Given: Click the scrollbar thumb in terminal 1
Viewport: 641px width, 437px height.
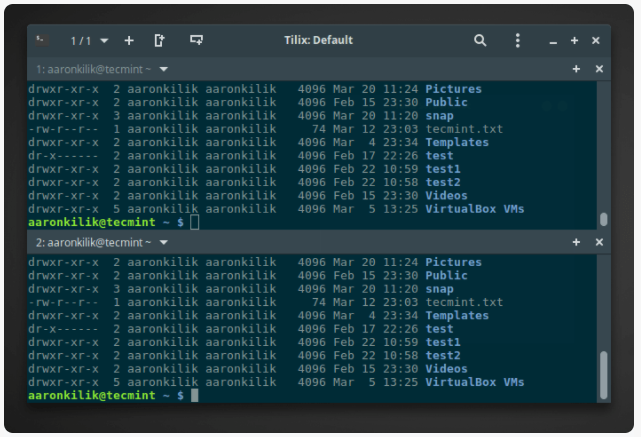Looking at the screenshot, I should point(603,219).
